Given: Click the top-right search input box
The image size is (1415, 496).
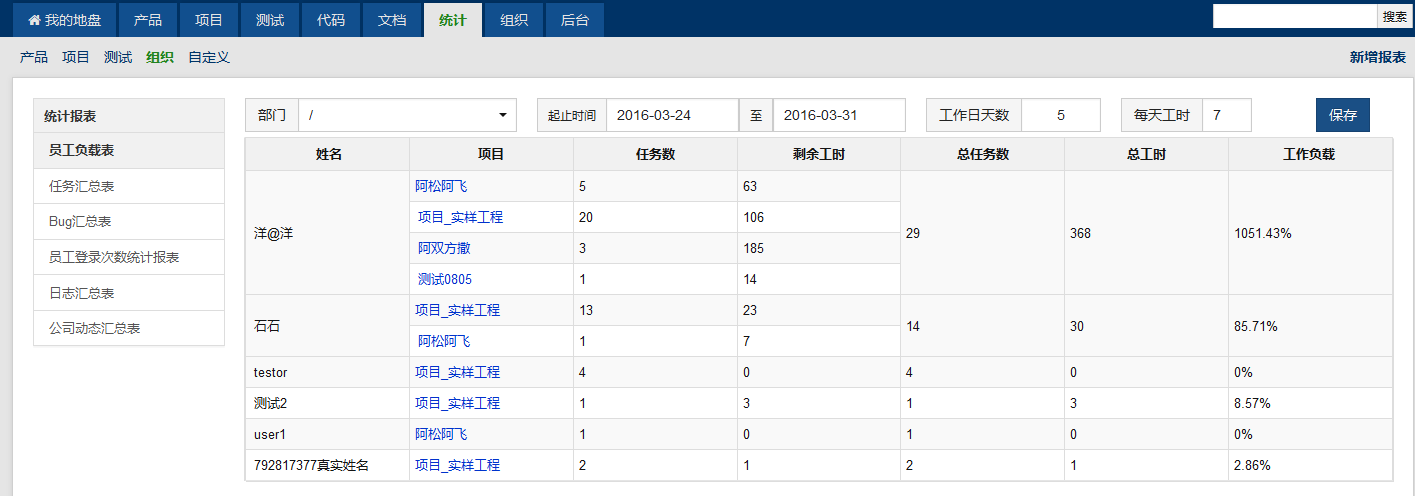Looking at the screenshot, I should click(1295, 16).
